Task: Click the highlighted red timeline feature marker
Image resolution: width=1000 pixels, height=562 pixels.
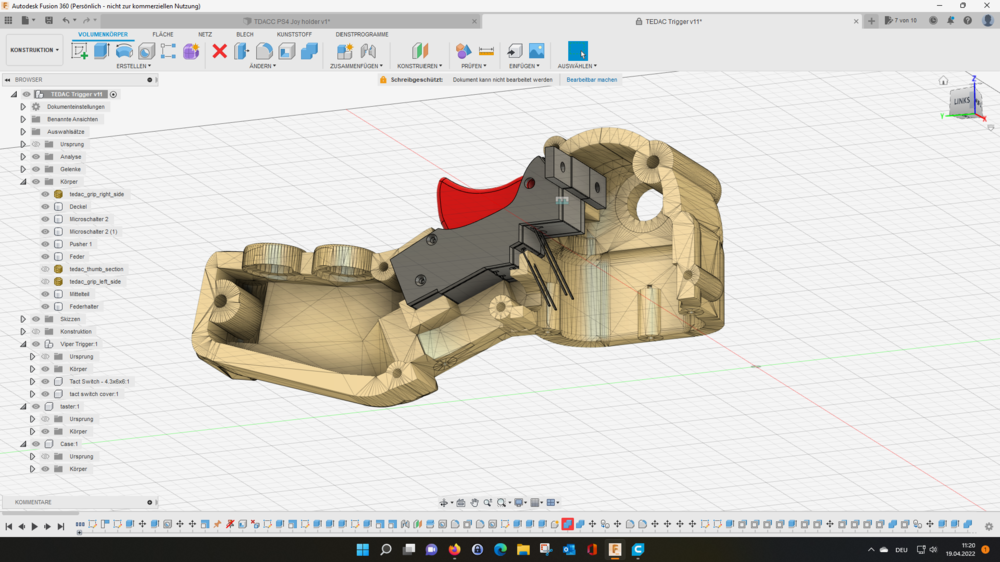Action: click(x=567, y=524)
